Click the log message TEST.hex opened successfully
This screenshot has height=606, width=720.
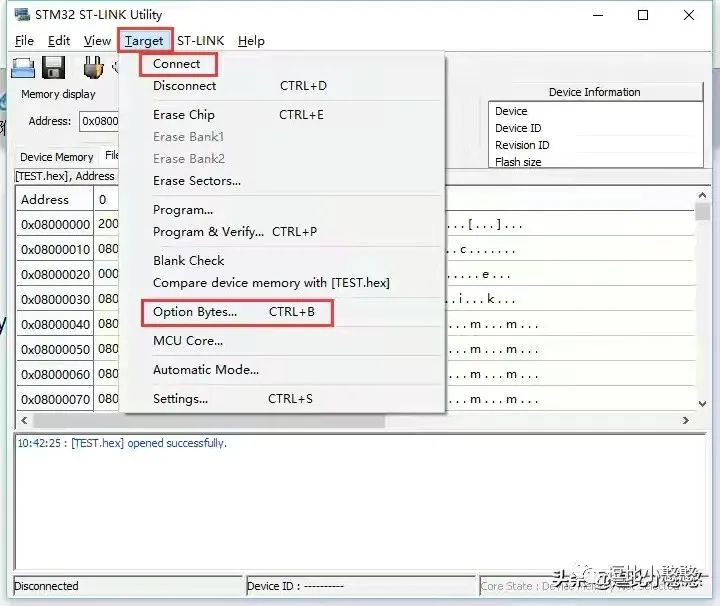point(122,443)
